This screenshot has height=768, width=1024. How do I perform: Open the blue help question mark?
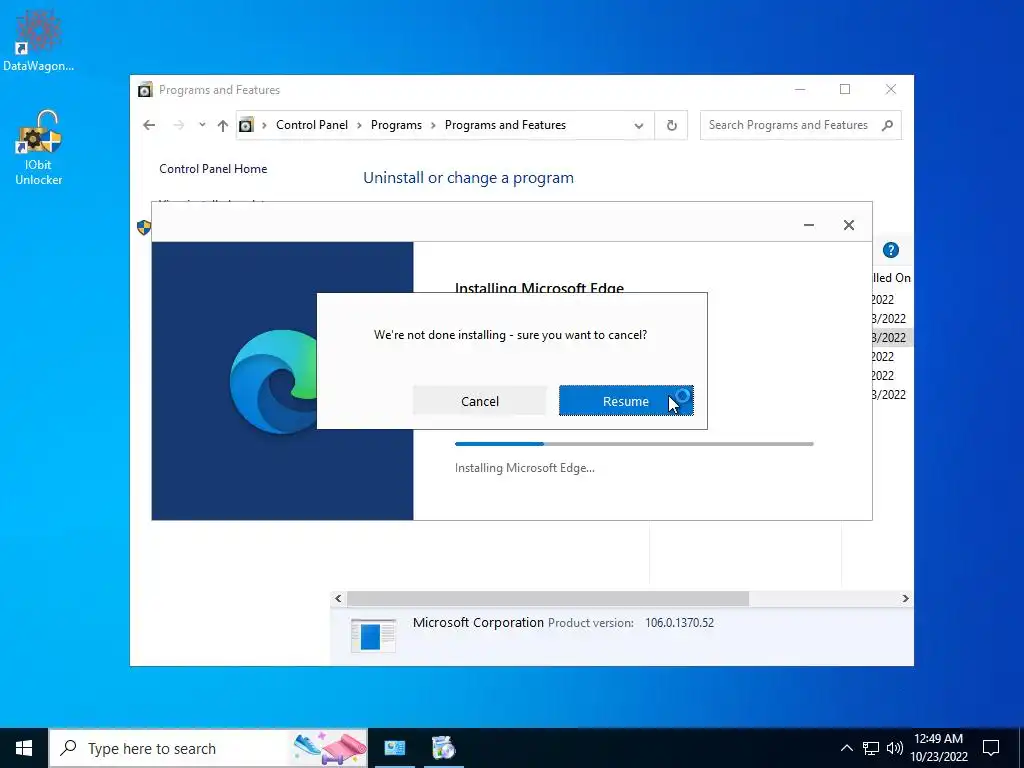pyautogui.click(x=890, y=250)
